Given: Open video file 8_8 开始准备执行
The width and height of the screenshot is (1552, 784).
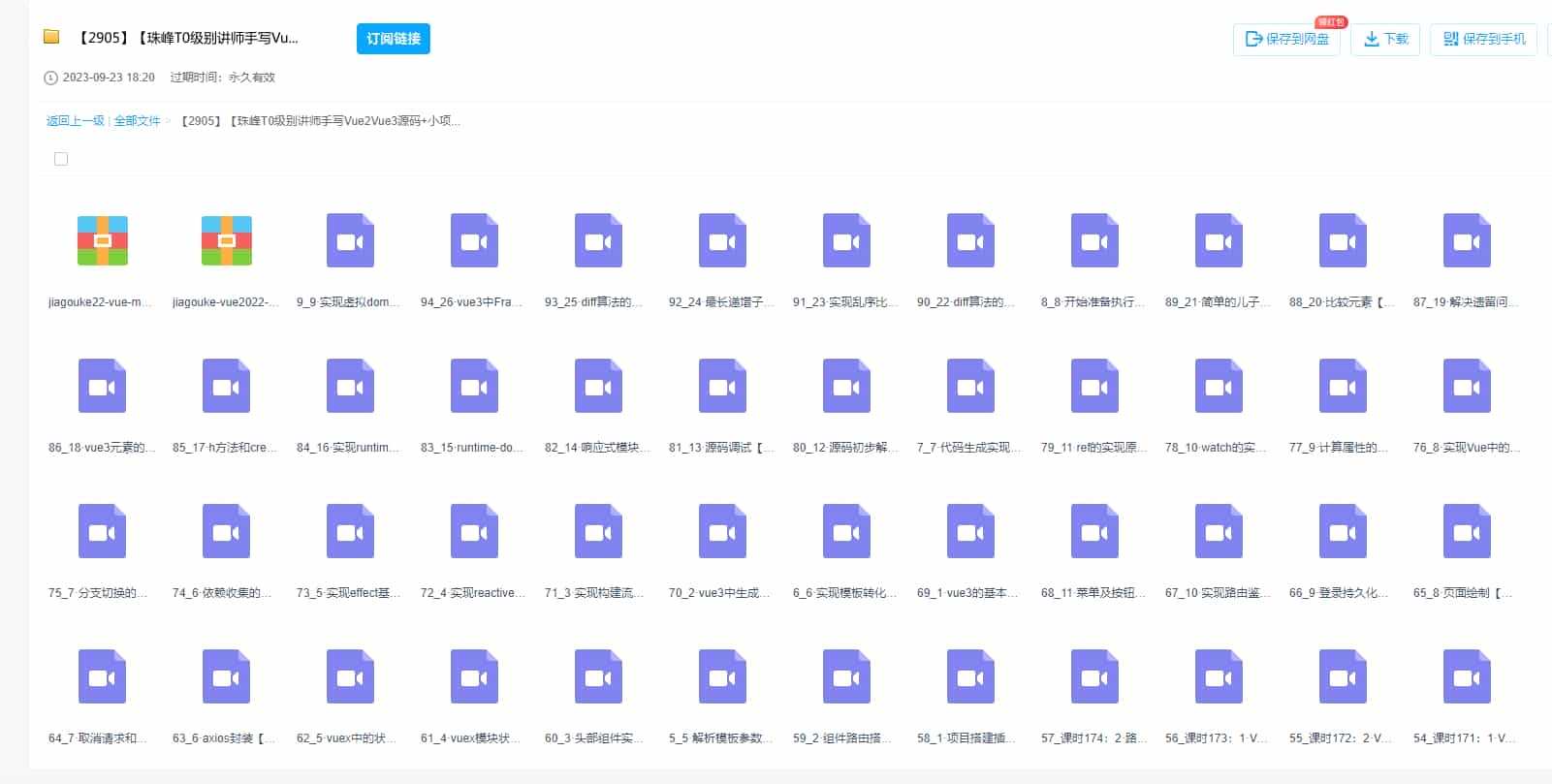Looking at the screenshot, I should (x=1095, y=240).
